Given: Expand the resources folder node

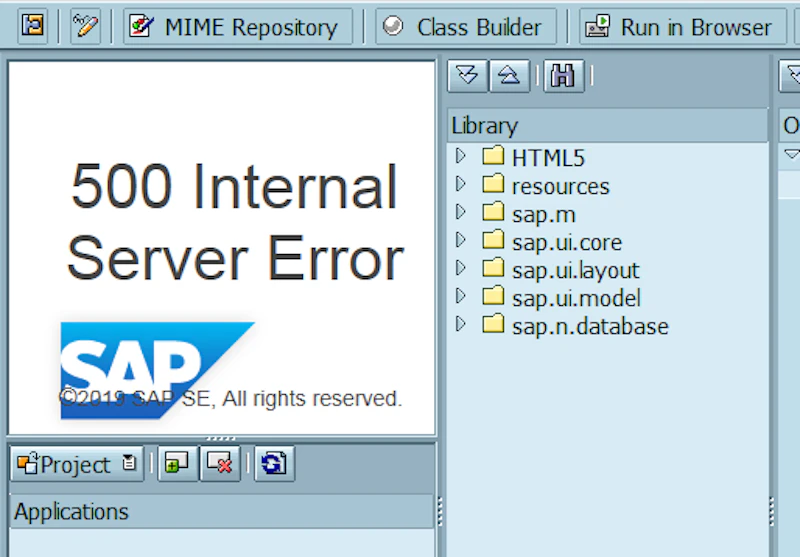Looking at the screenshot, I should tap(460, 184).
